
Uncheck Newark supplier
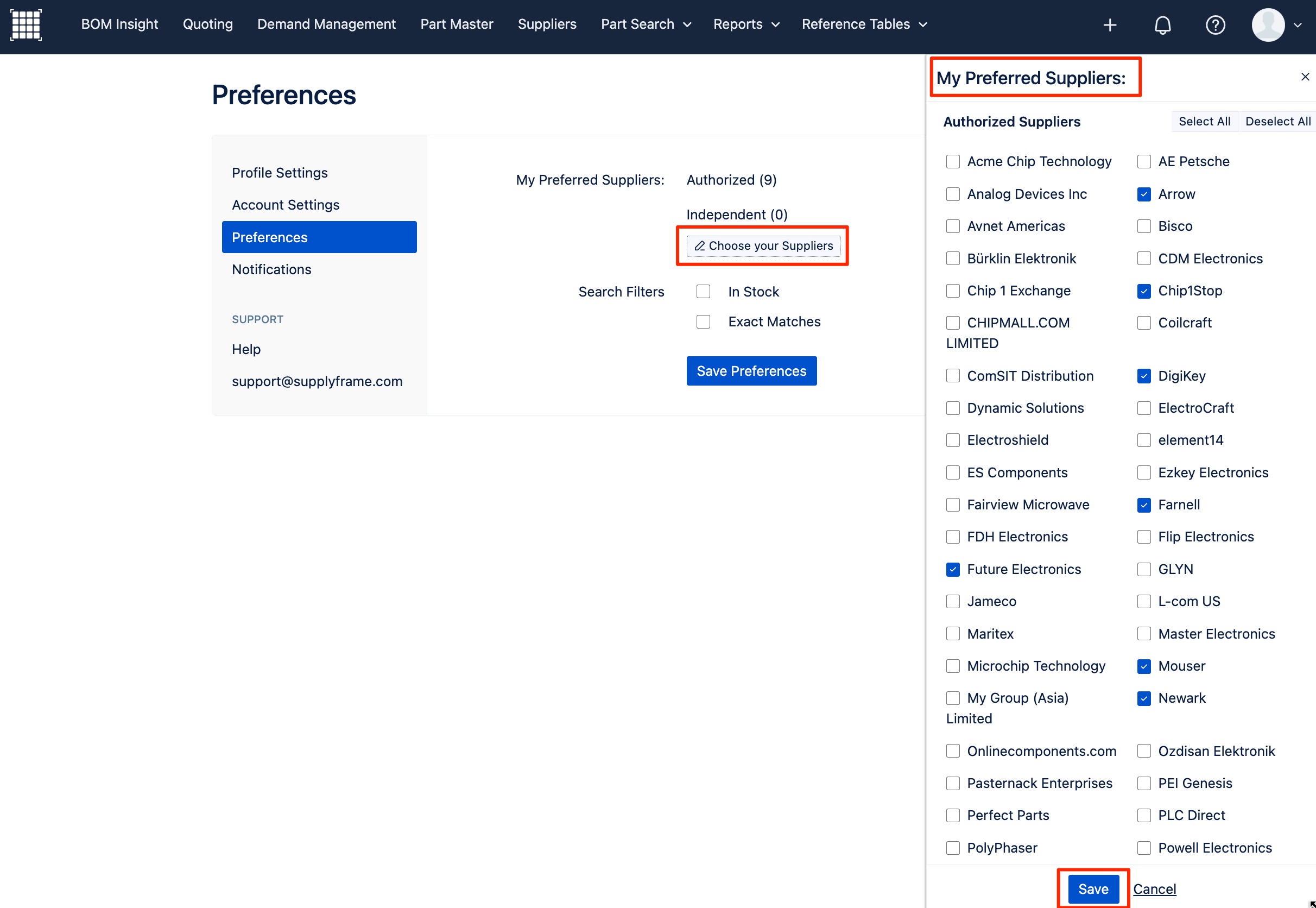(x=1144, y=698)
